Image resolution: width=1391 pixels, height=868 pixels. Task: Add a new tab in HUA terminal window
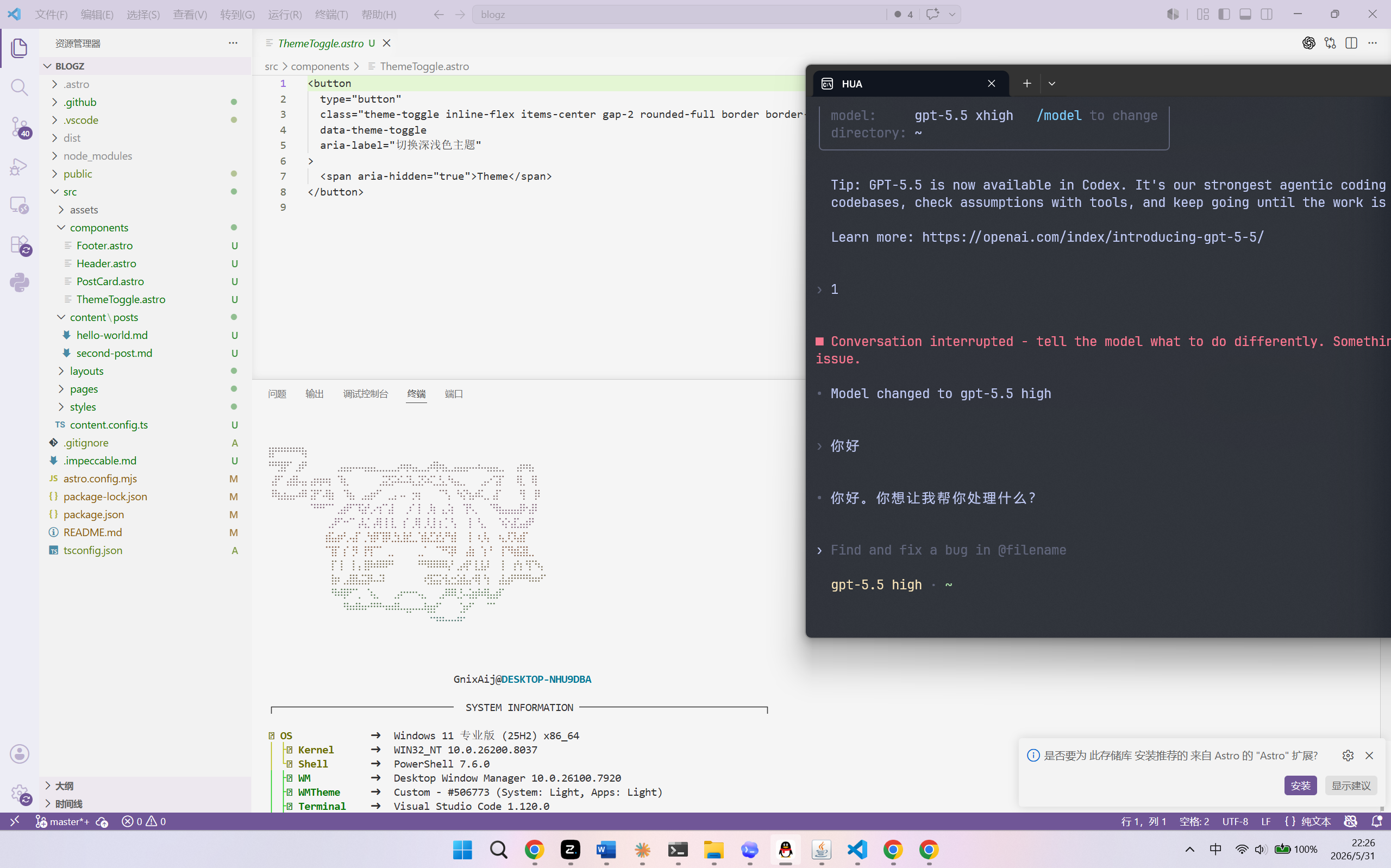click(x=1027, y=84)
